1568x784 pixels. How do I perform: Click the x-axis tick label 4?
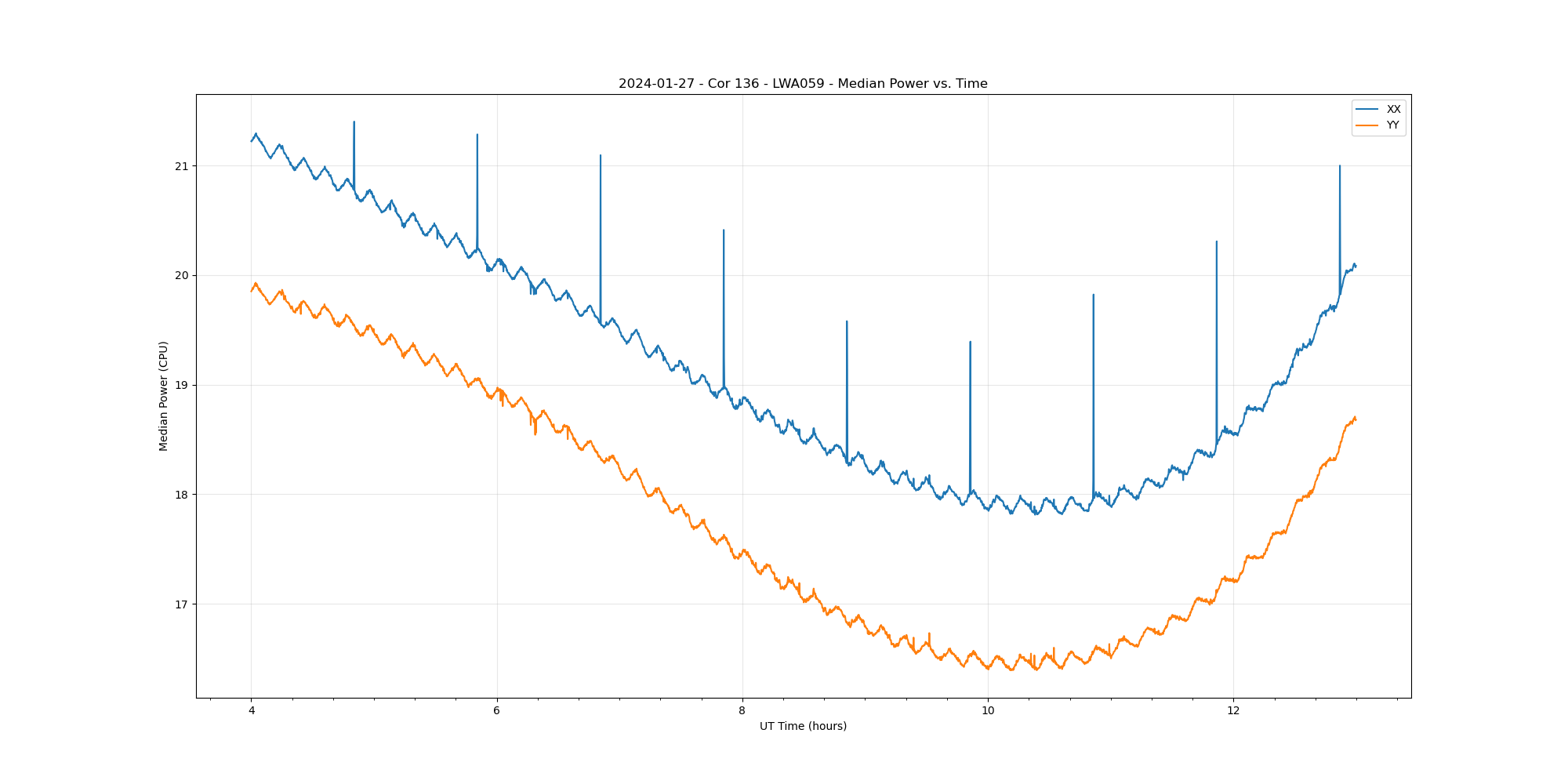[x=252, y=711]
